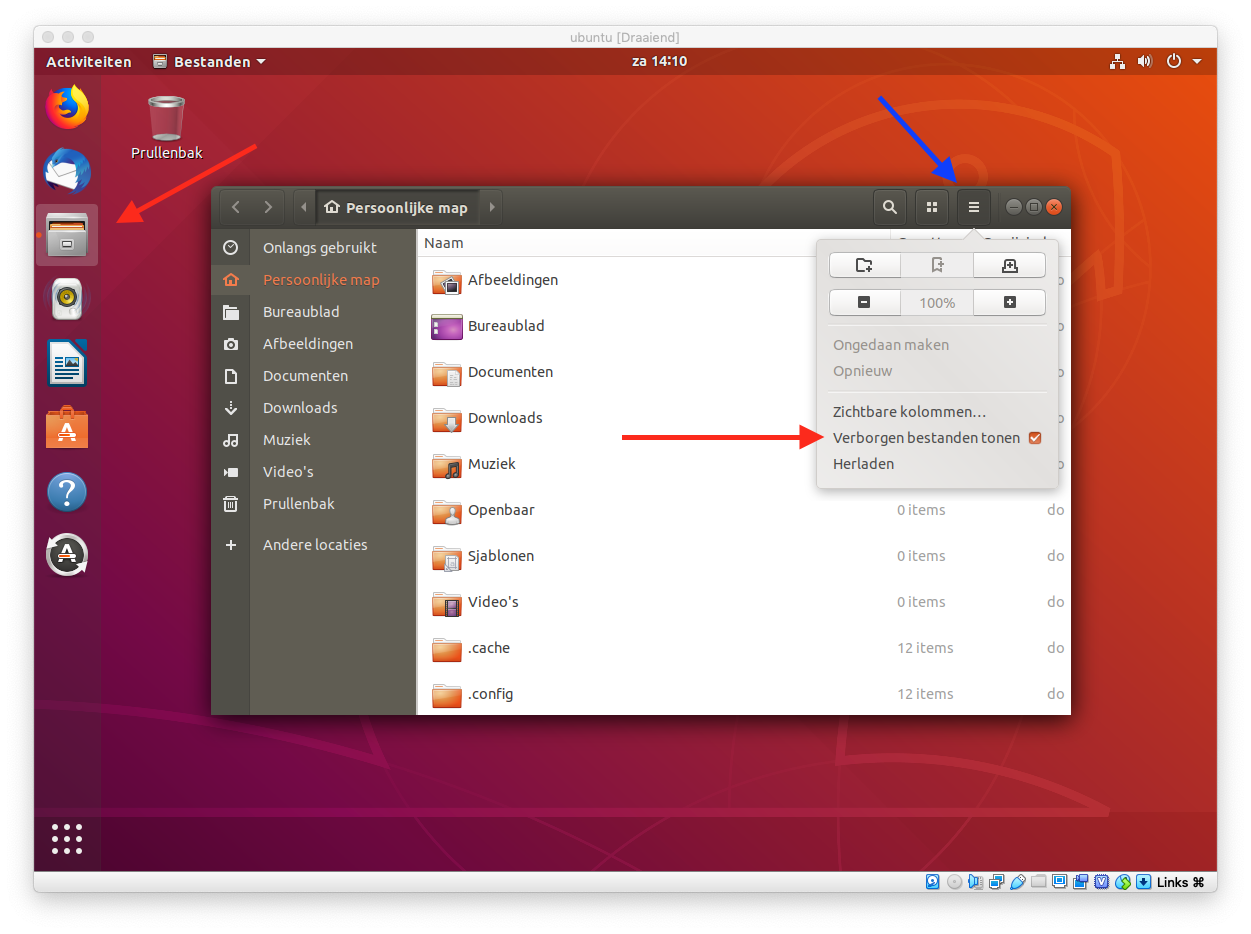Click the hamburger menu button in toolbar
1251x934 pixels.
[973, 207]
